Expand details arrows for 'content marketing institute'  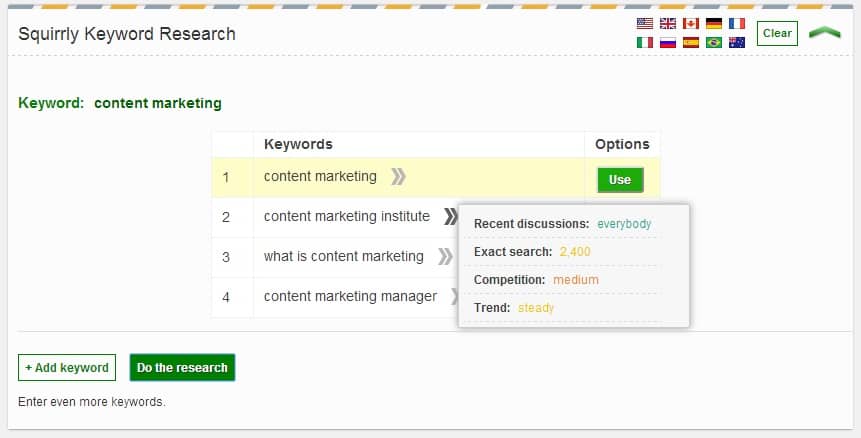[x=450, y=216]
